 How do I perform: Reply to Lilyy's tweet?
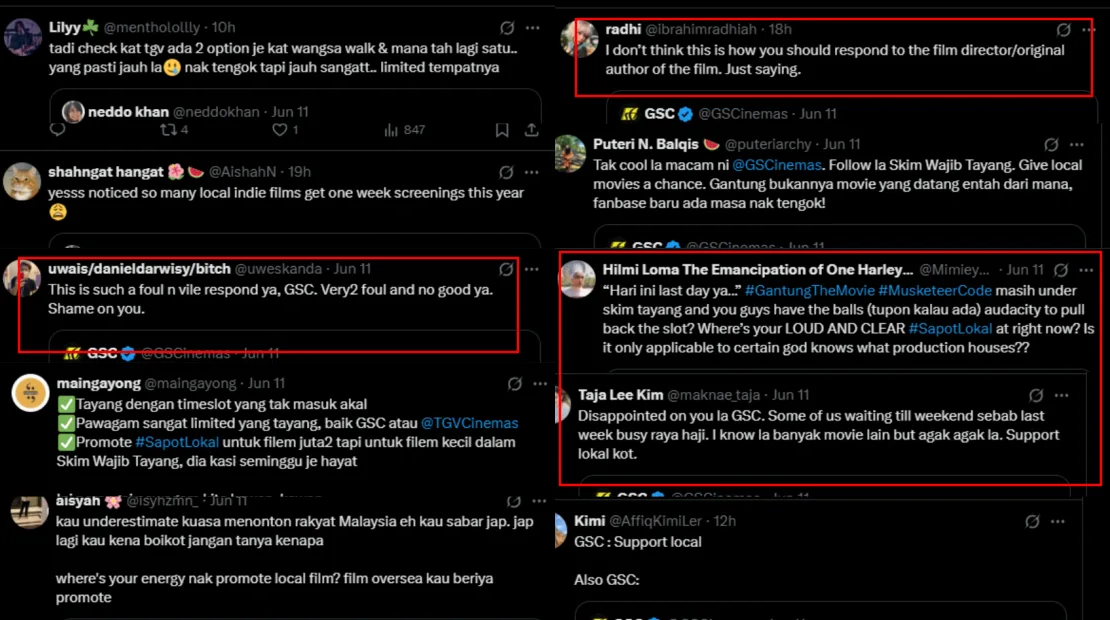(58, 130)
